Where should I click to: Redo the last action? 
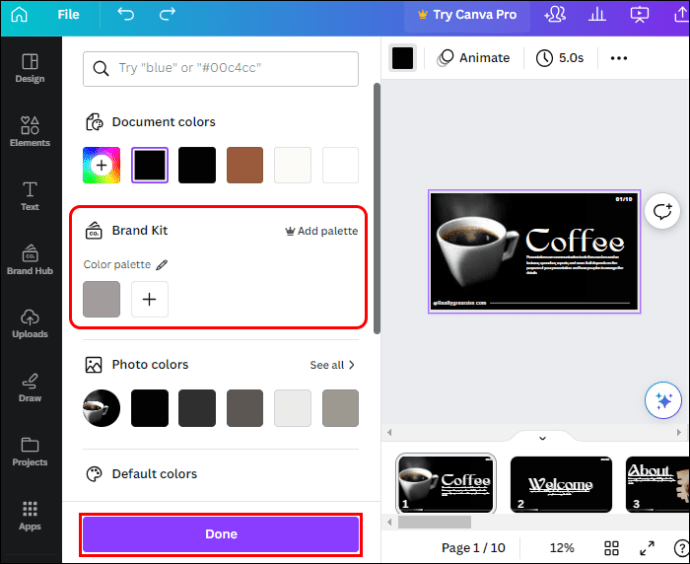[x=167, y=14]
